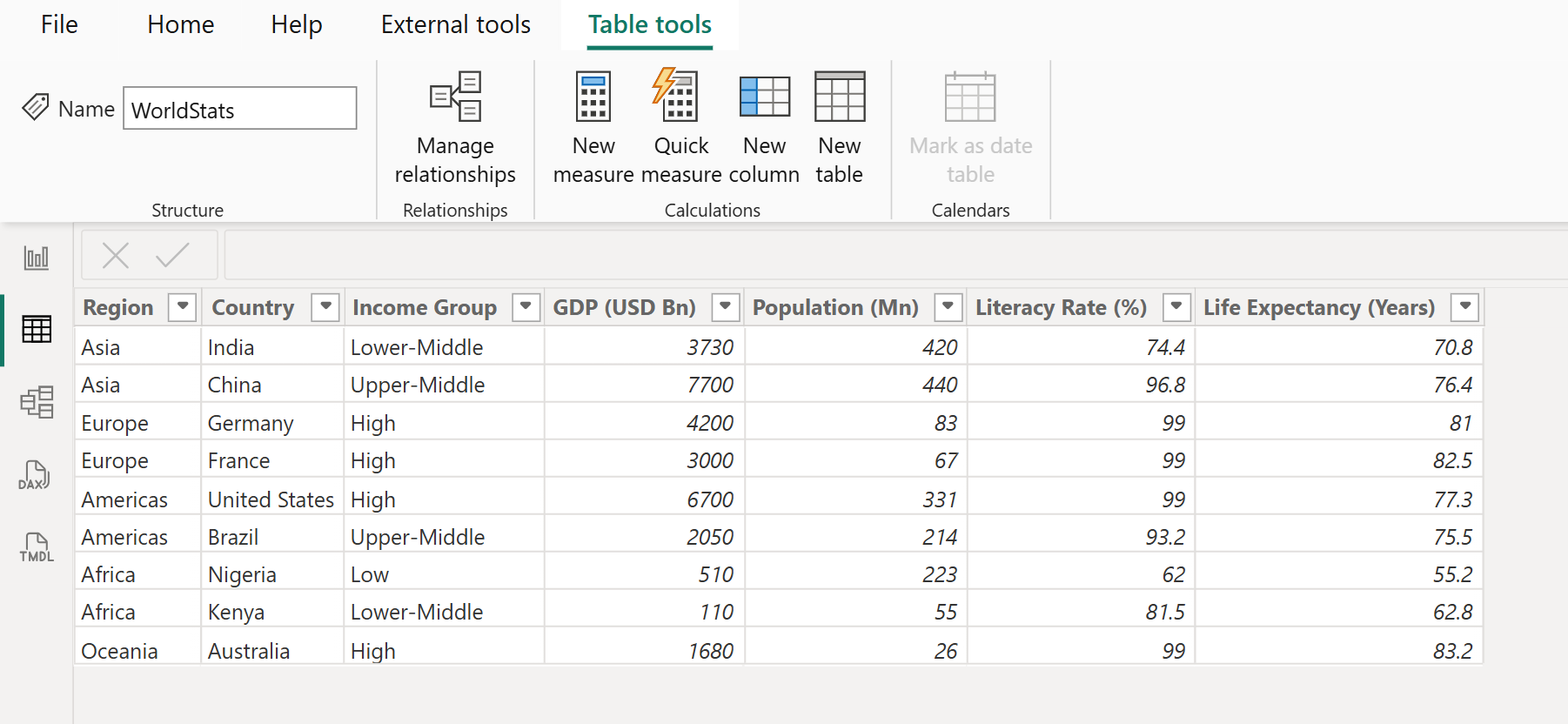Open GDP (USD Bn) column dropdown
Screen dimensions: 1568x724
tap(725, 307)
